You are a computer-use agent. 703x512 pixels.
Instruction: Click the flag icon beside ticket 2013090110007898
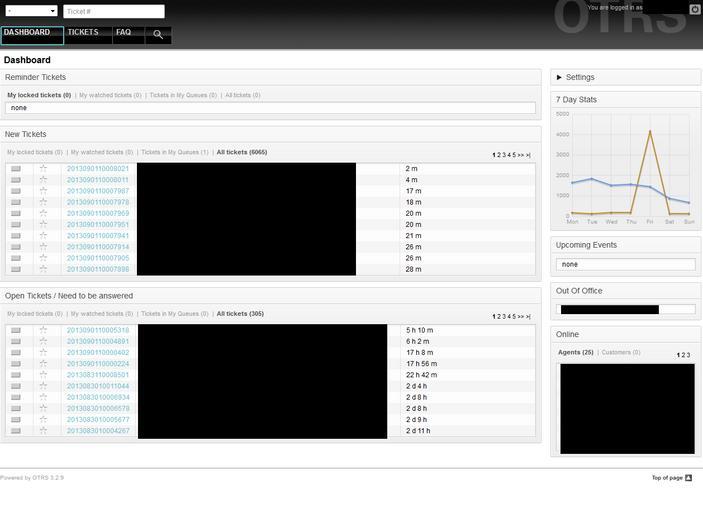(x=16, y=269)
